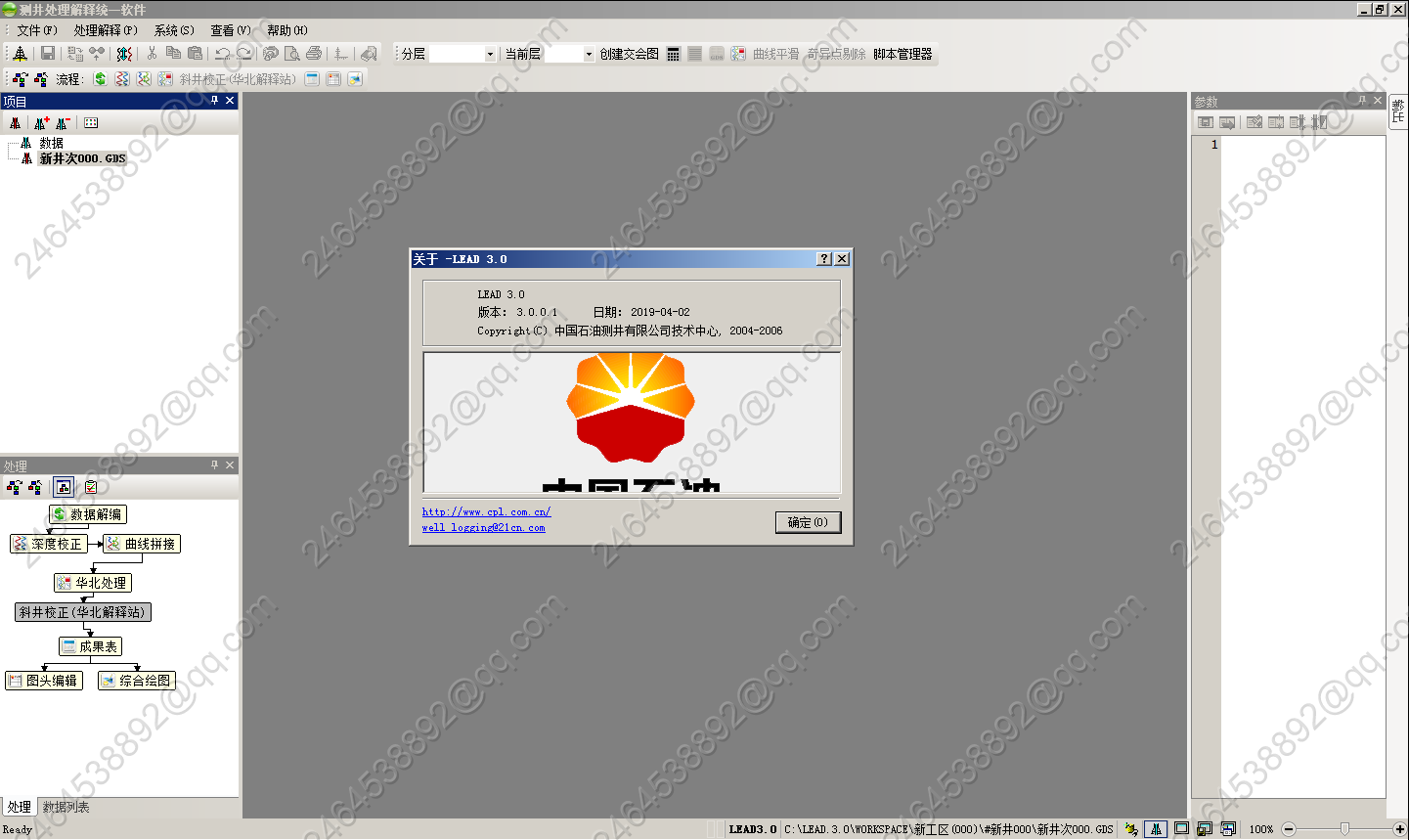Click the undo arrow icon

click(223, 54)
